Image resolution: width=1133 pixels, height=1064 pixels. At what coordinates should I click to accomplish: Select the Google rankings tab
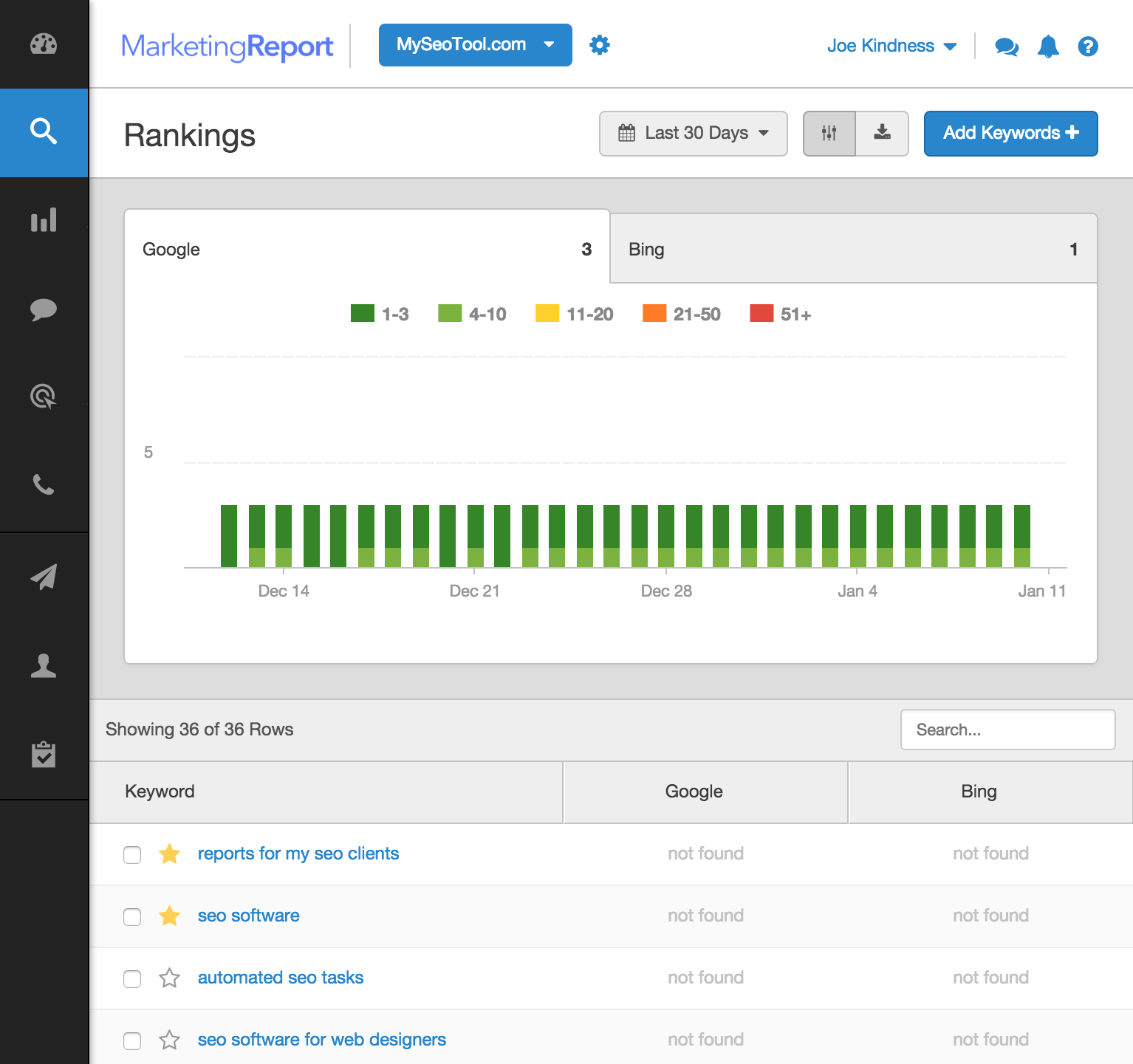pos(366,250)
